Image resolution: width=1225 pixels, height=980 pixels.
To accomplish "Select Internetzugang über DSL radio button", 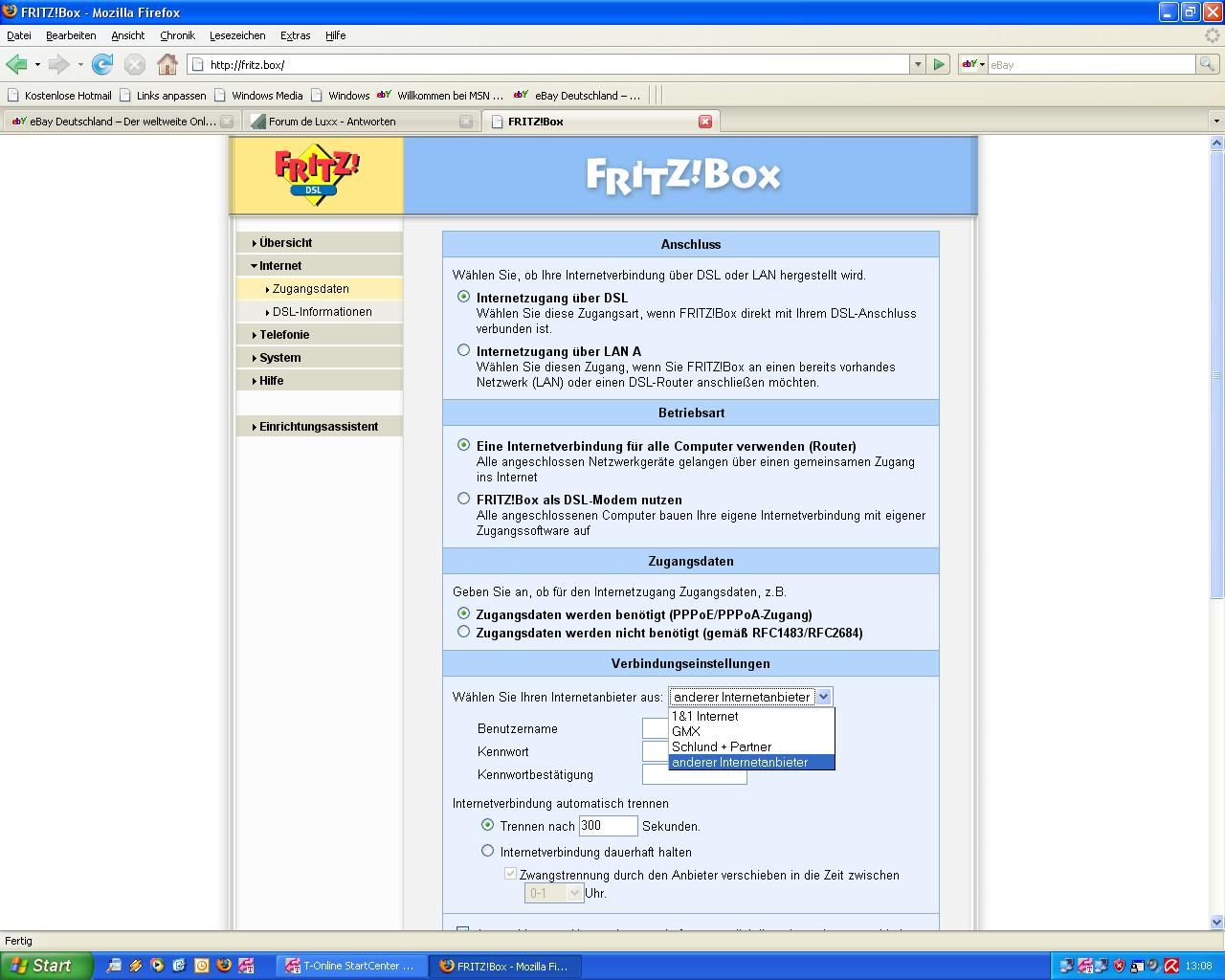I will (x=464, y=297).
